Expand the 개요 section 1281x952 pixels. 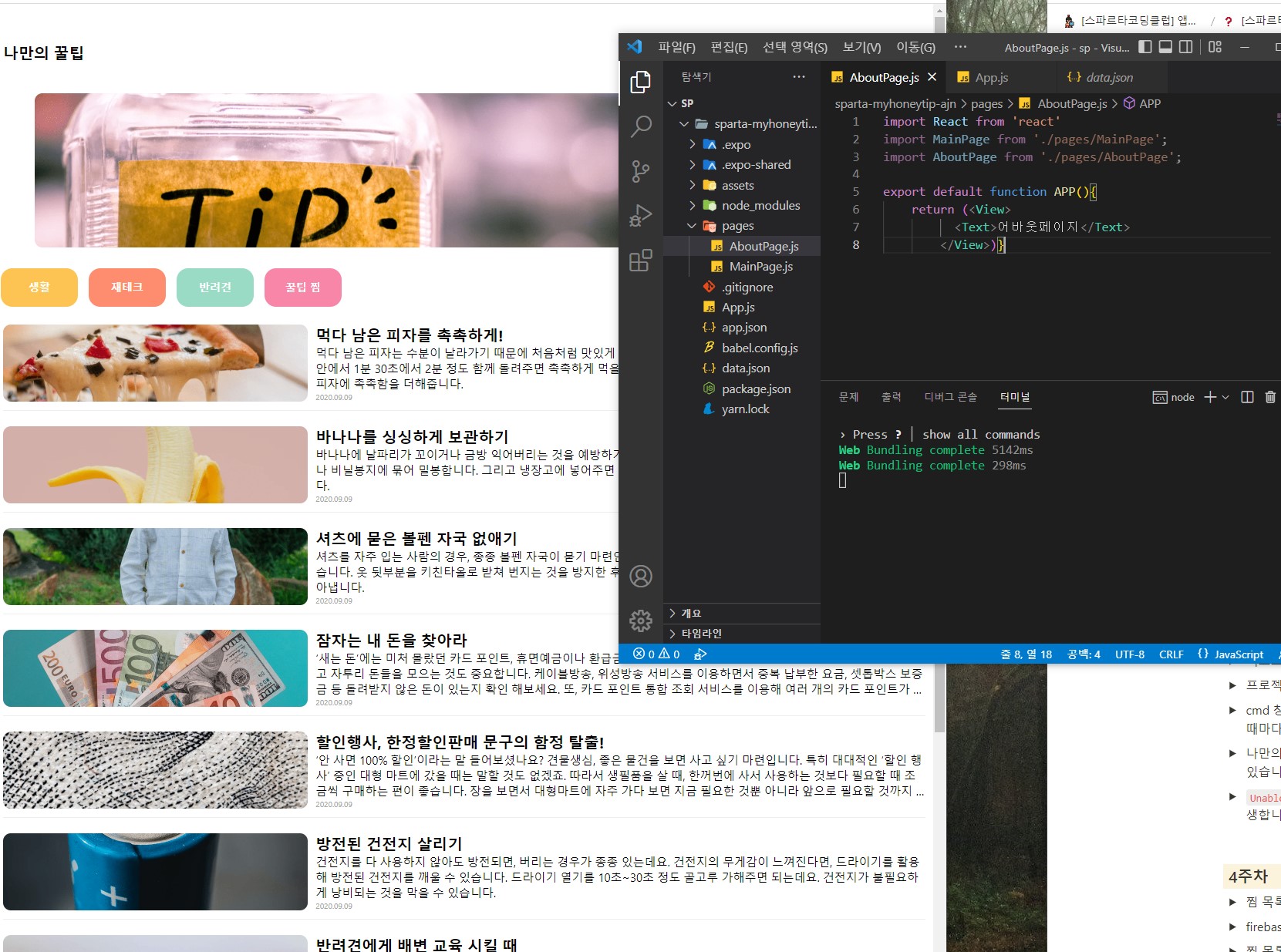coord(742,614)
